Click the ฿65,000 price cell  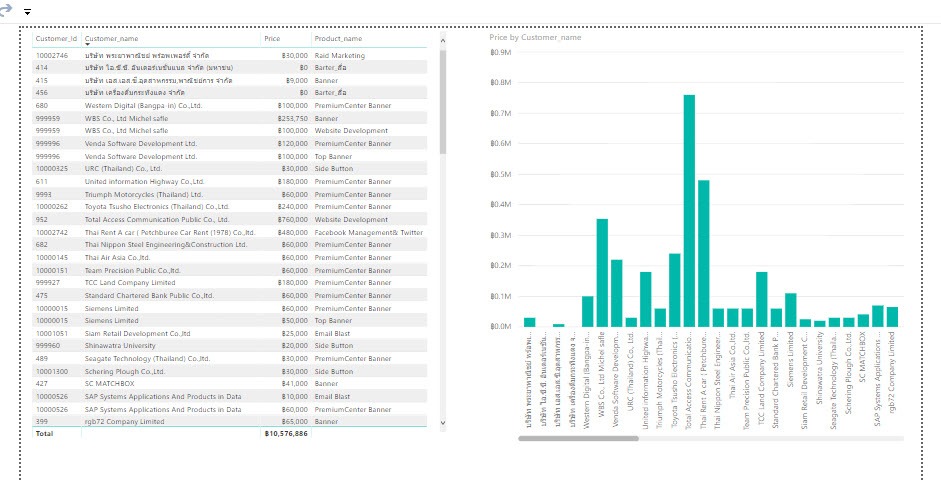pyautogui.click(x=295, y=422)
